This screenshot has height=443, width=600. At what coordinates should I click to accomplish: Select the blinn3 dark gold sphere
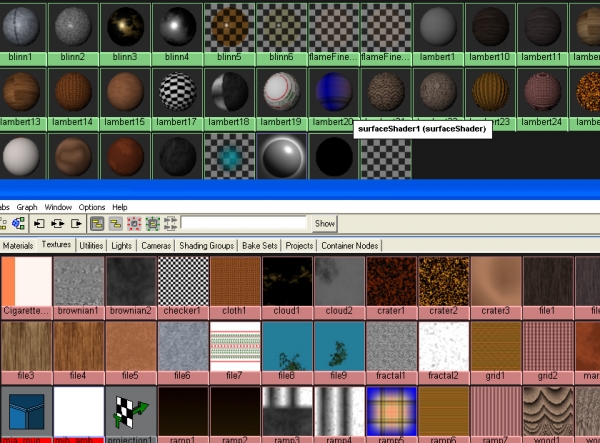tap(125, 27)
